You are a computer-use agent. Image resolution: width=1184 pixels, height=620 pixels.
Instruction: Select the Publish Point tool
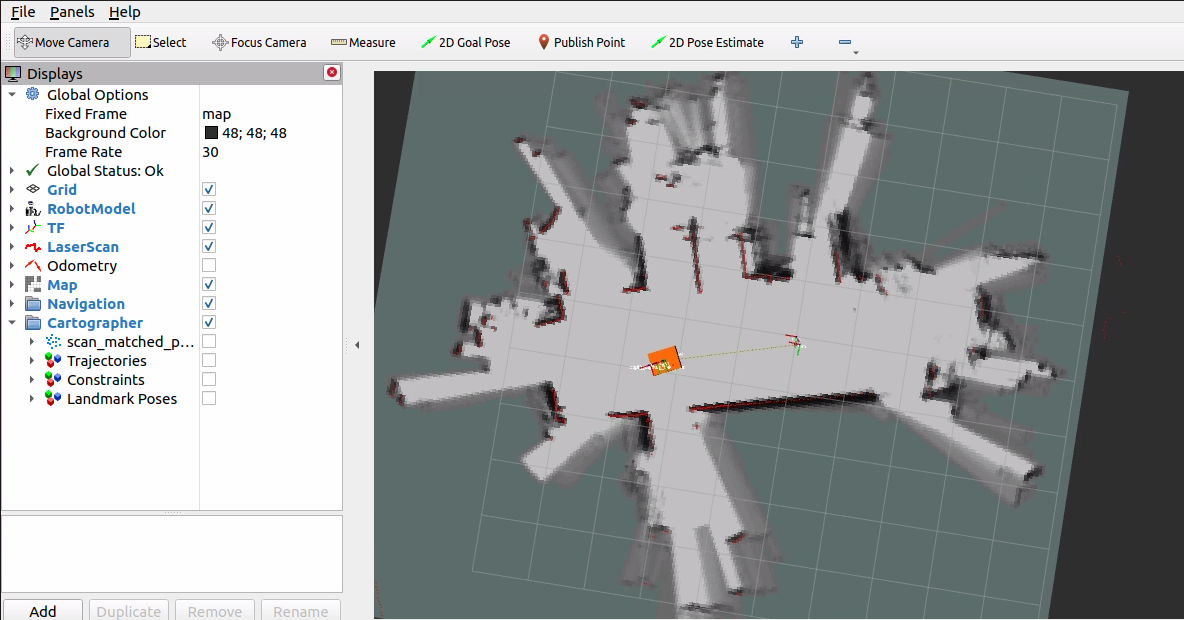click(x=581, y=42)
